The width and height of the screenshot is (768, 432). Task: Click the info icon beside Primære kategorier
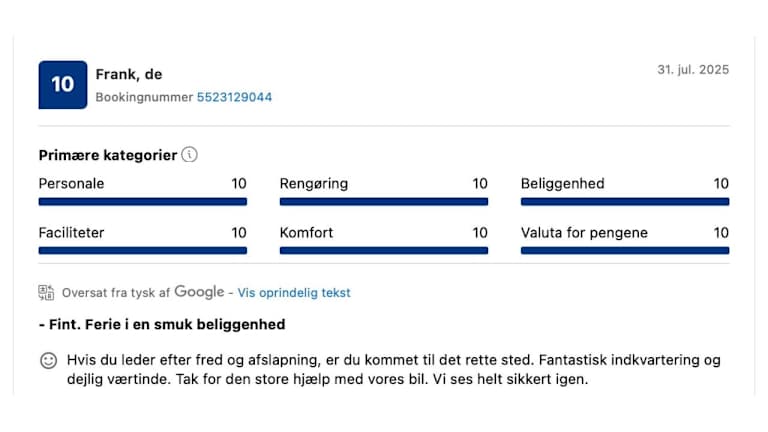pos(190,155)
